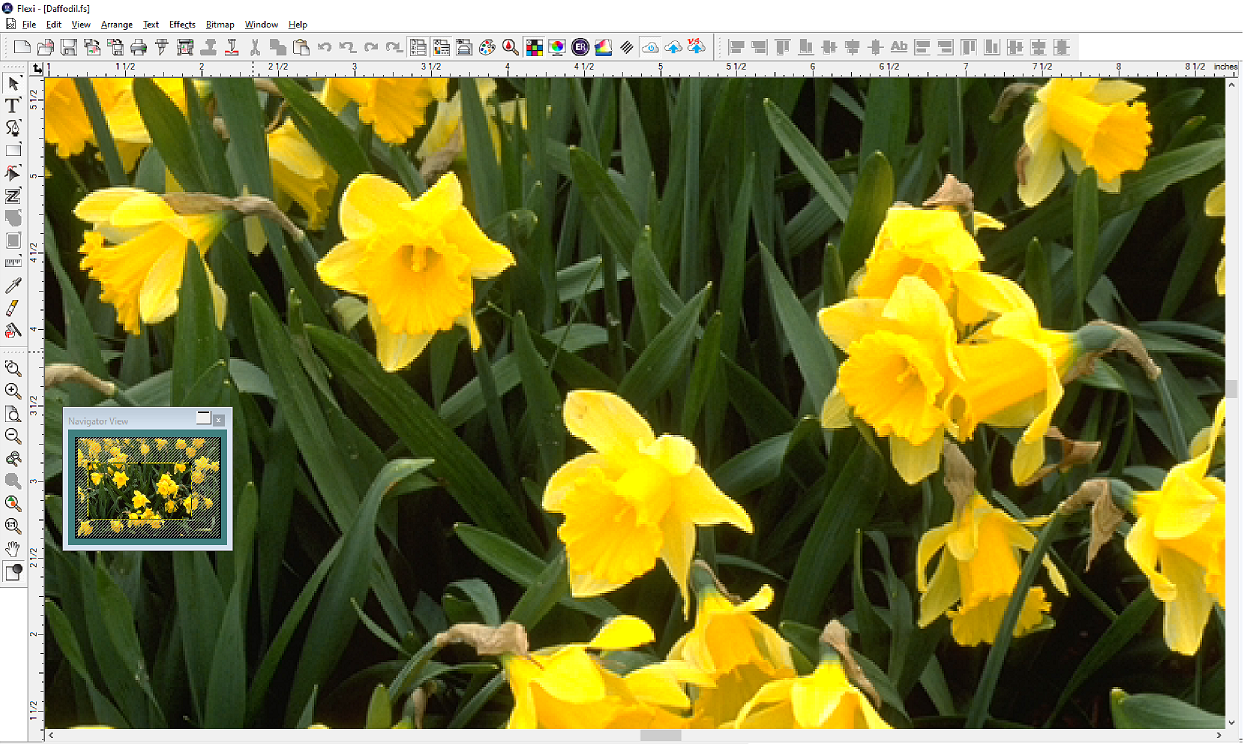Viewport: 1243px width, 744px height.
Task: Roll up the Navigator View panel
Action: (204, 419)
